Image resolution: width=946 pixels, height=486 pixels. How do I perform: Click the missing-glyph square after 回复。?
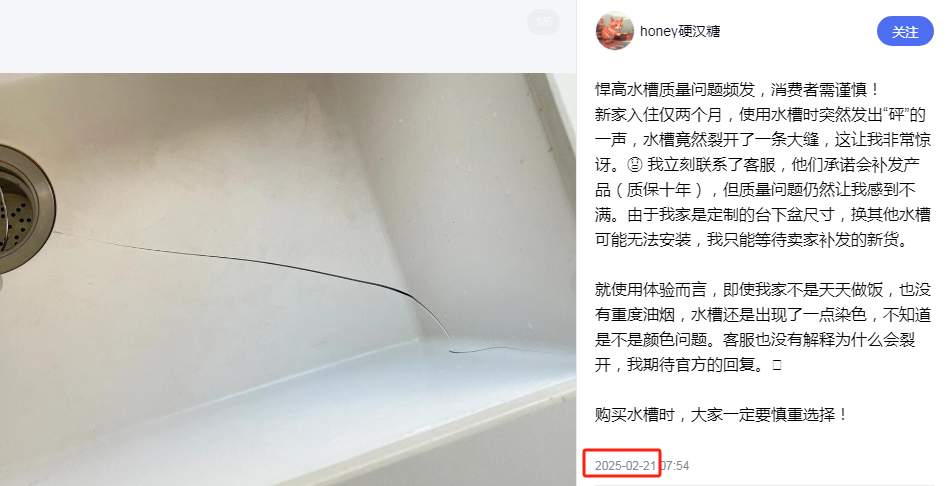(x=776, y=365)
